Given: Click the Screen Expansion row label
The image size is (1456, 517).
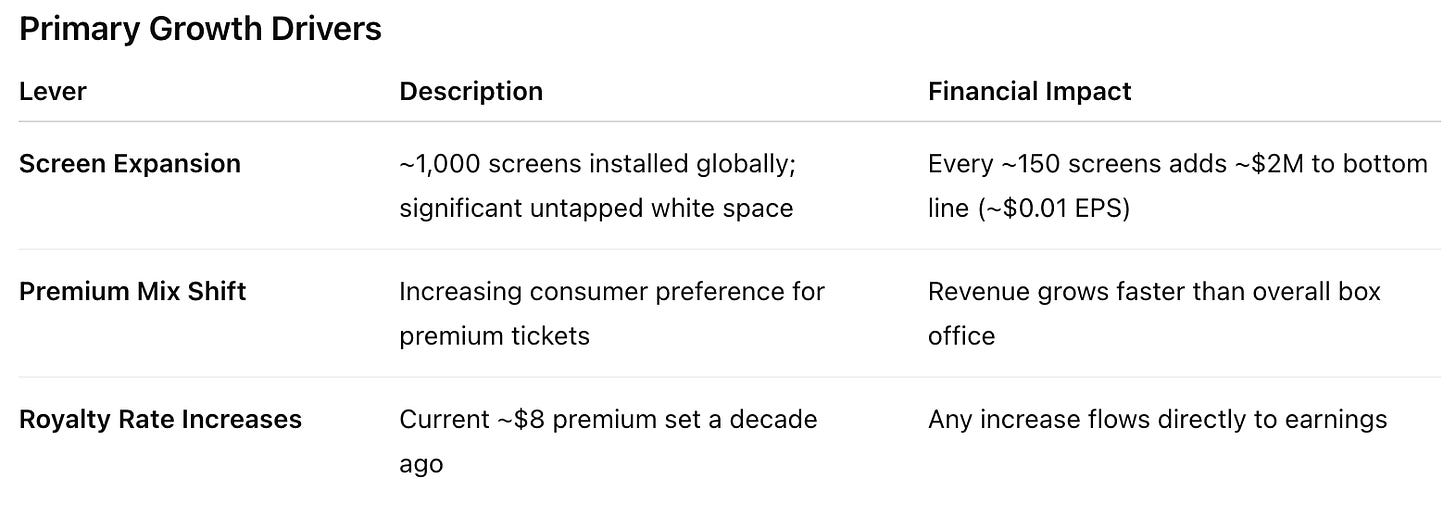Looking at the screenshot, I should [130, 164].
